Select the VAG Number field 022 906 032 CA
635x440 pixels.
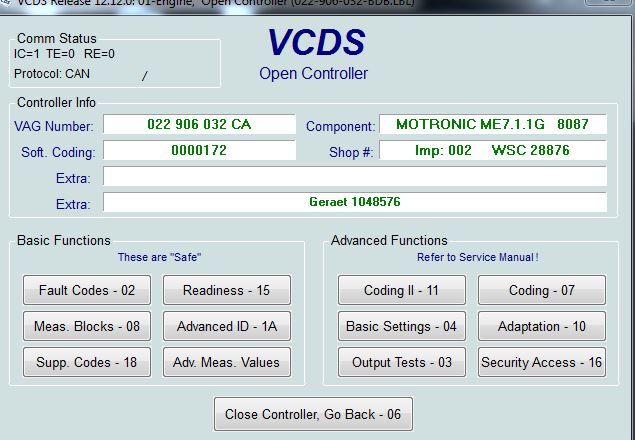[199, 124]
